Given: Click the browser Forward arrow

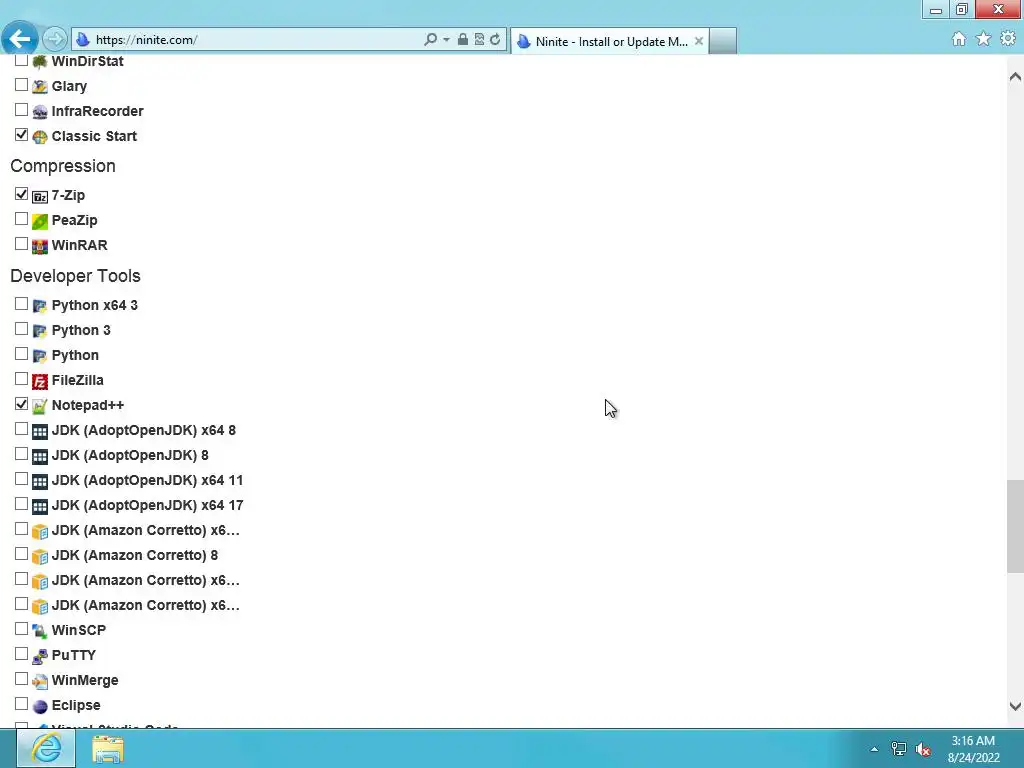Looking at the screenshot, I should tap(55, 39).
